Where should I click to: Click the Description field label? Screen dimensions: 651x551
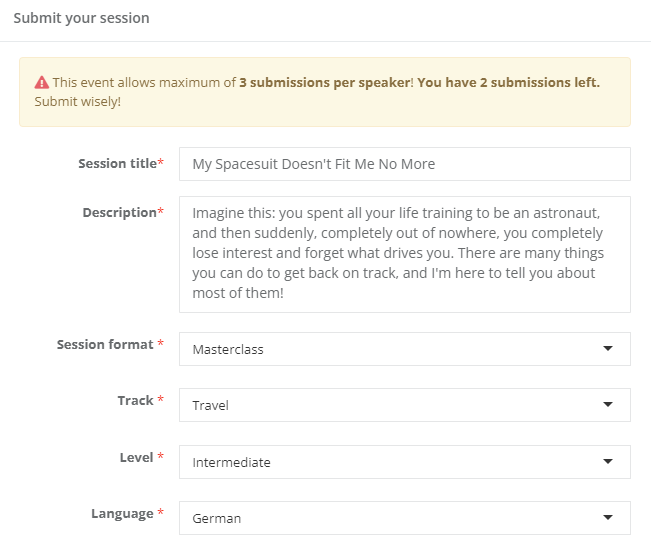tap(119, 212)
